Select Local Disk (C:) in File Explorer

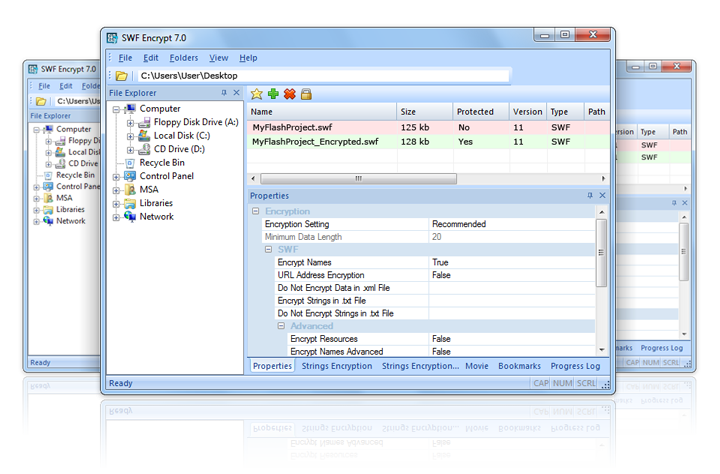click(181, 135)
